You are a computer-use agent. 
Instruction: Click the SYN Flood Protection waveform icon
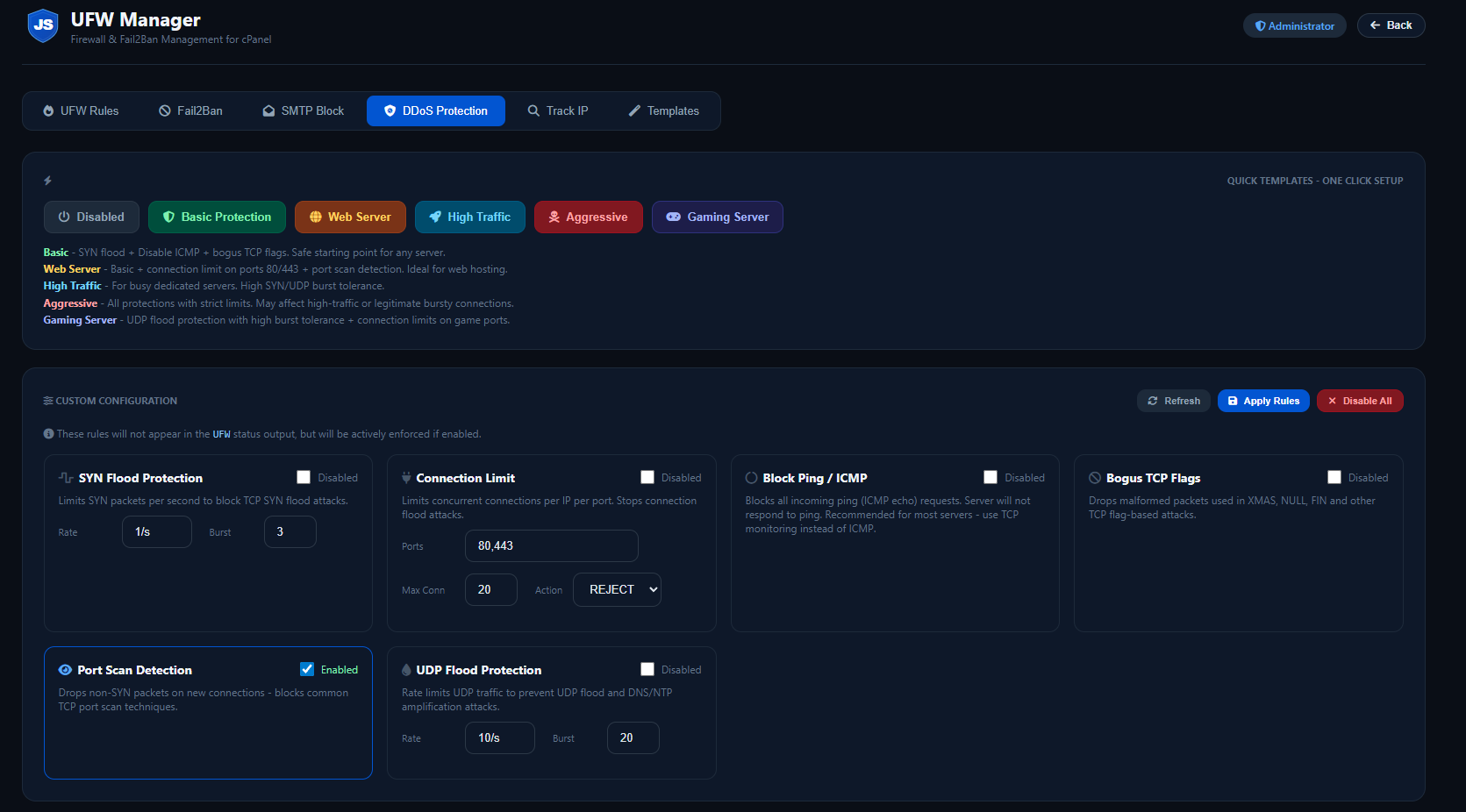pyautogui.click(x=66, y=478)
